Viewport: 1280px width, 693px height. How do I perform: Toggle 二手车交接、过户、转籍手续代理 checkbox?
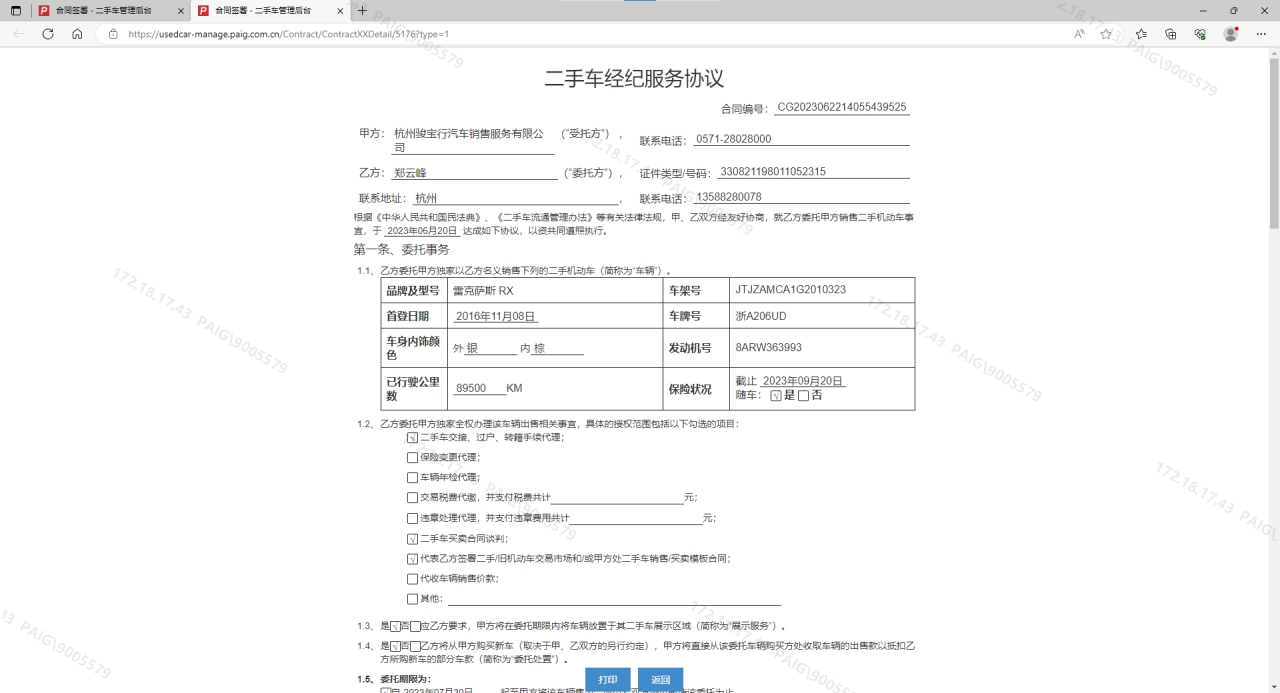point(412,438)
